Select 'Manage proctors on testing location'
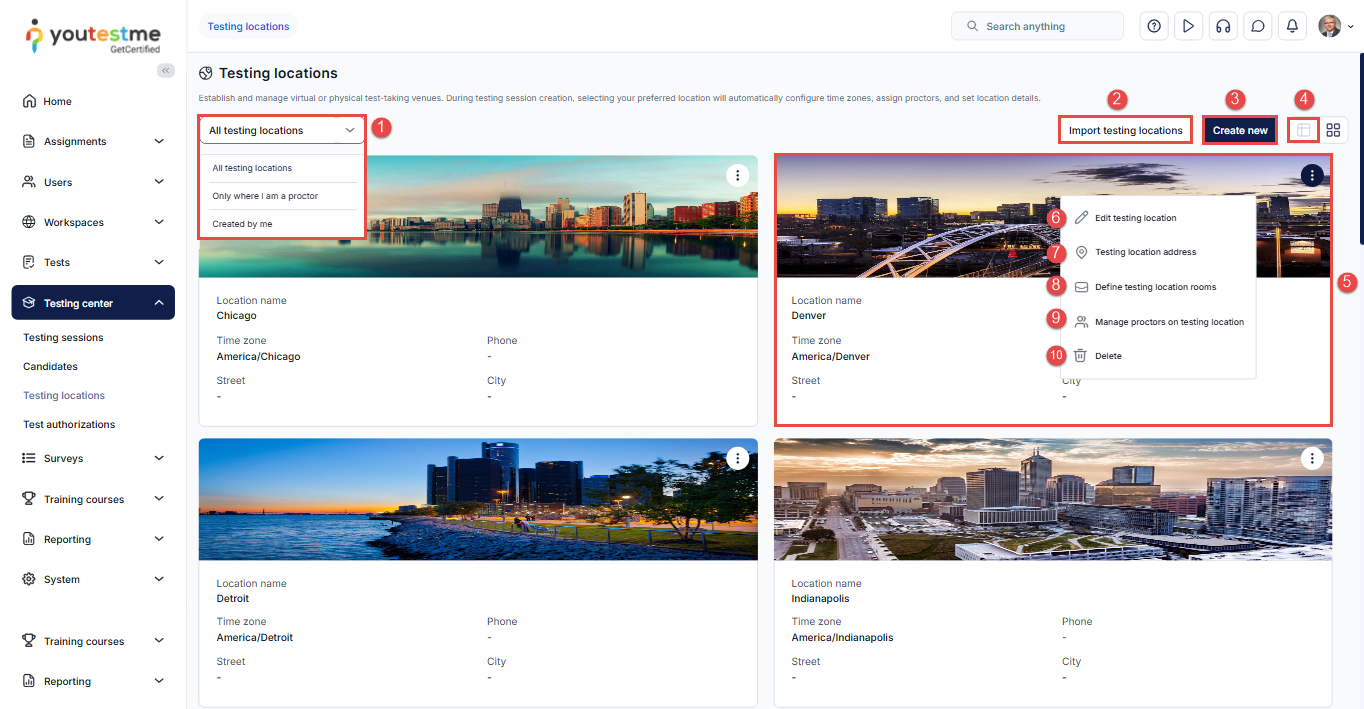Screen dimensions: 1364x709 point(1158,322)
